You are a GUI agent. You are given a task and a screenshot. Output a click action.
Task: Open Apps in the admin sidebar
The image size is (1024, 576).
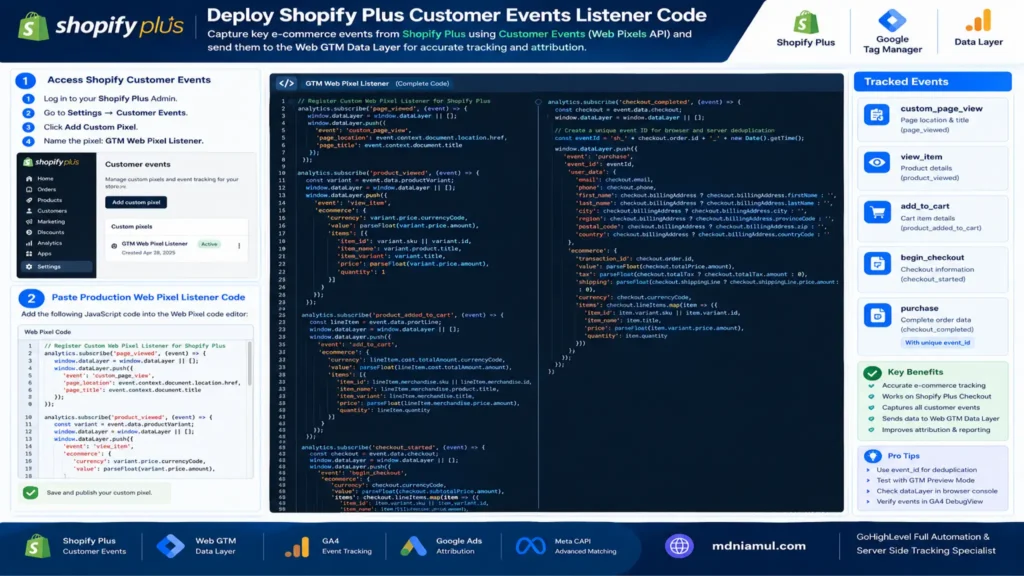(44, 253)
